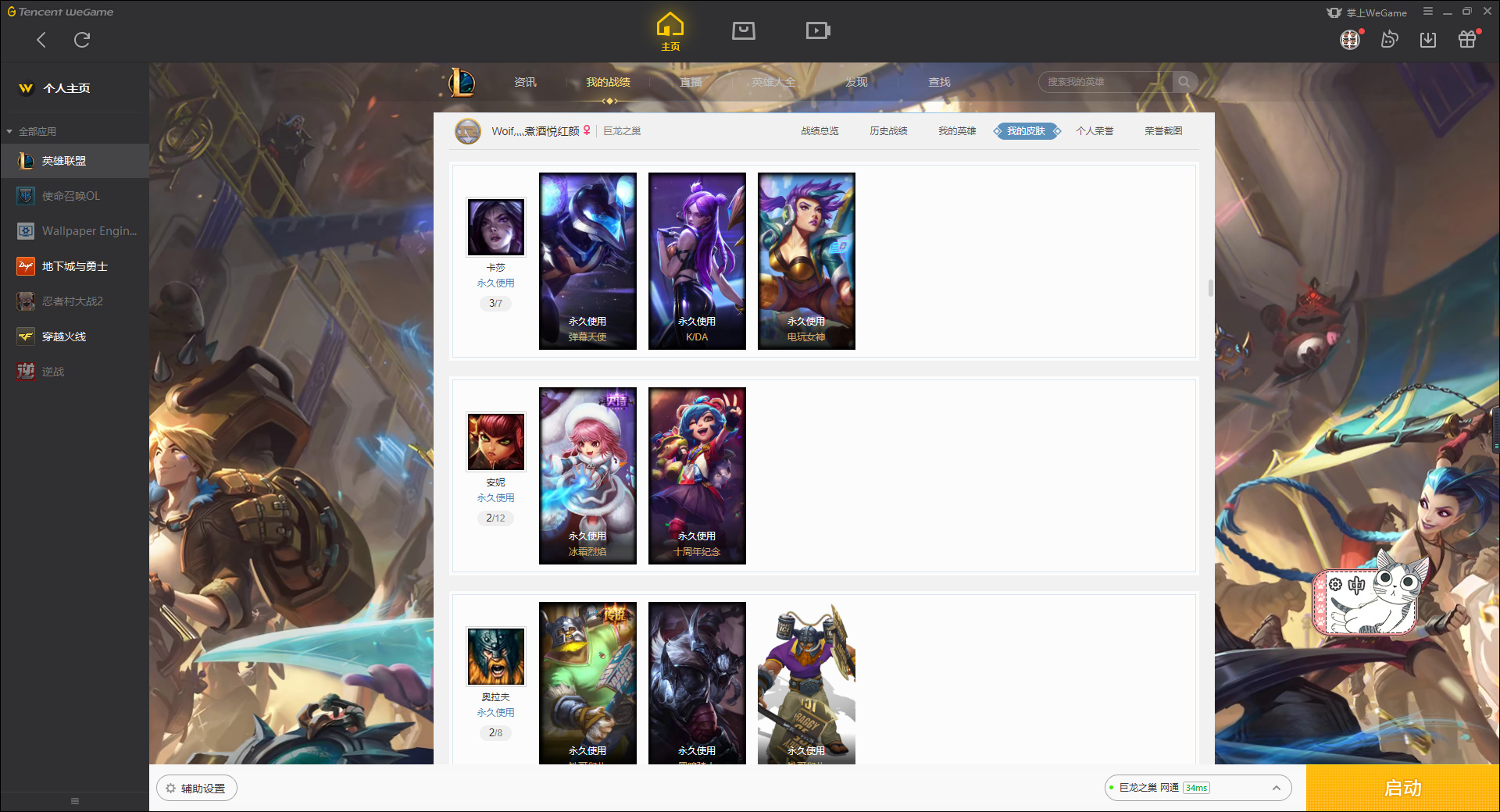
Task: Open the video live icon
Action: tap(818, 30)
